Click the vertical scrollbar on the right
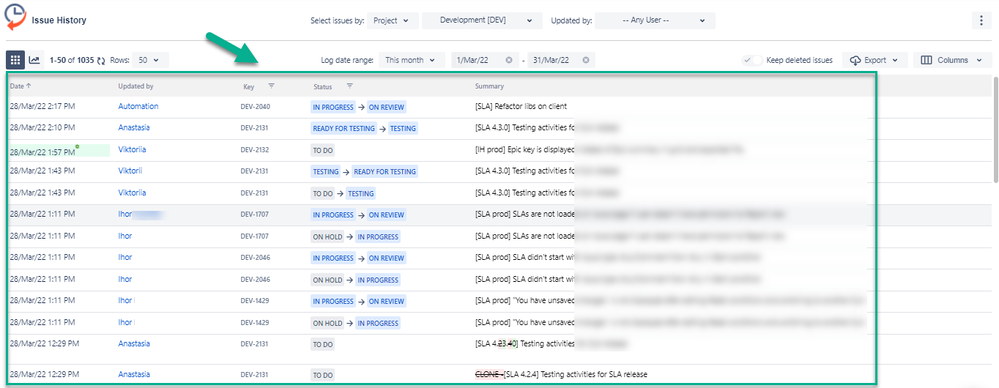Screen dimensions: 999x388 coord(996,129)
